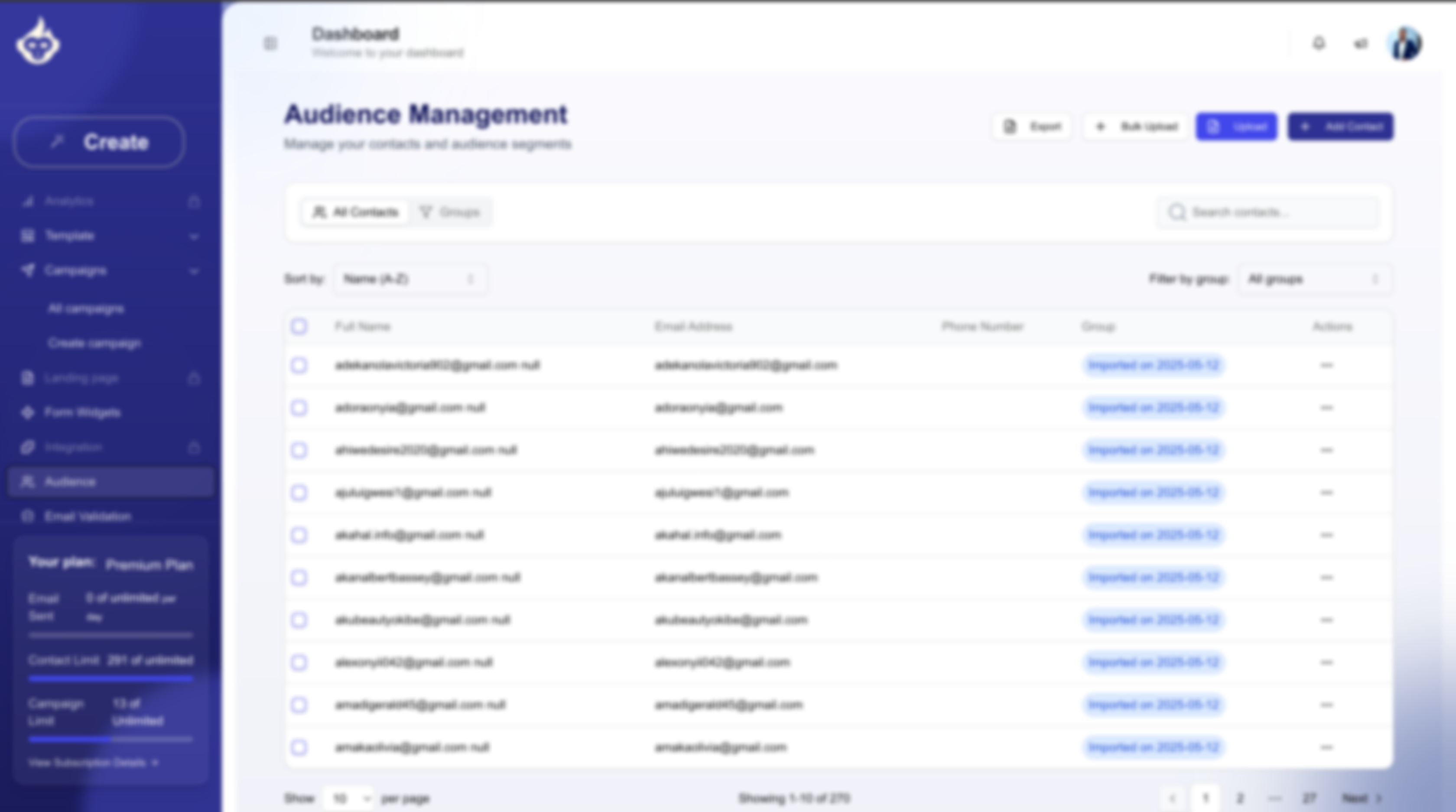Image resolution: width=1456 pixels, height=812 pixels.
Task: Switch to the Groups tab
Action: point(451,212)
